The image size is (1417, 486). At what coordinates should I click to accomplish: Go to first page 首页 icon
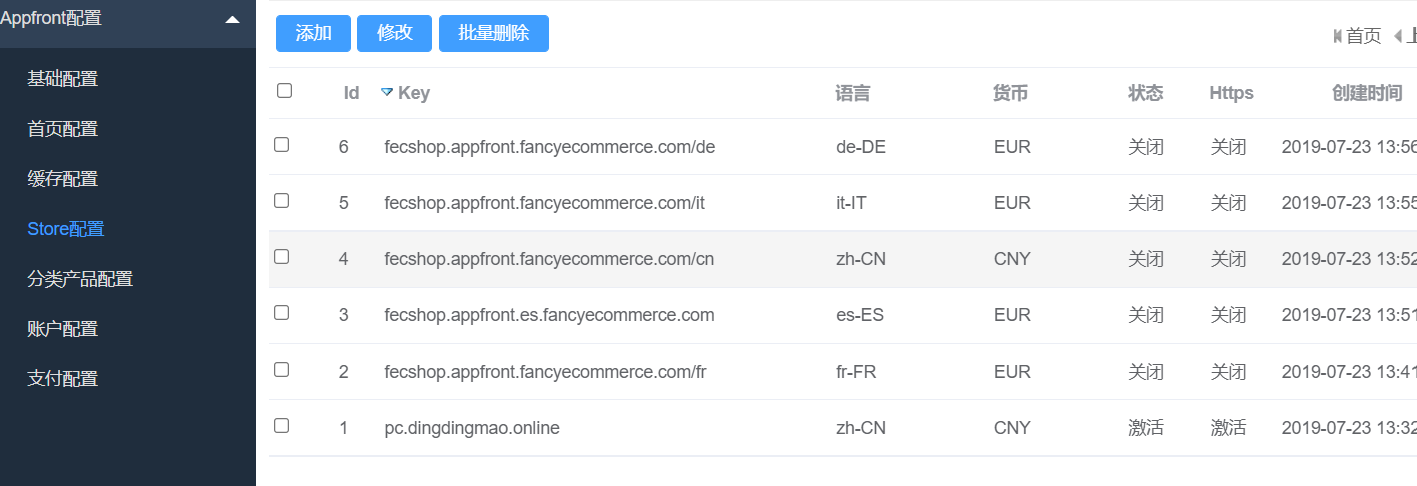[x=1338, y=36]
